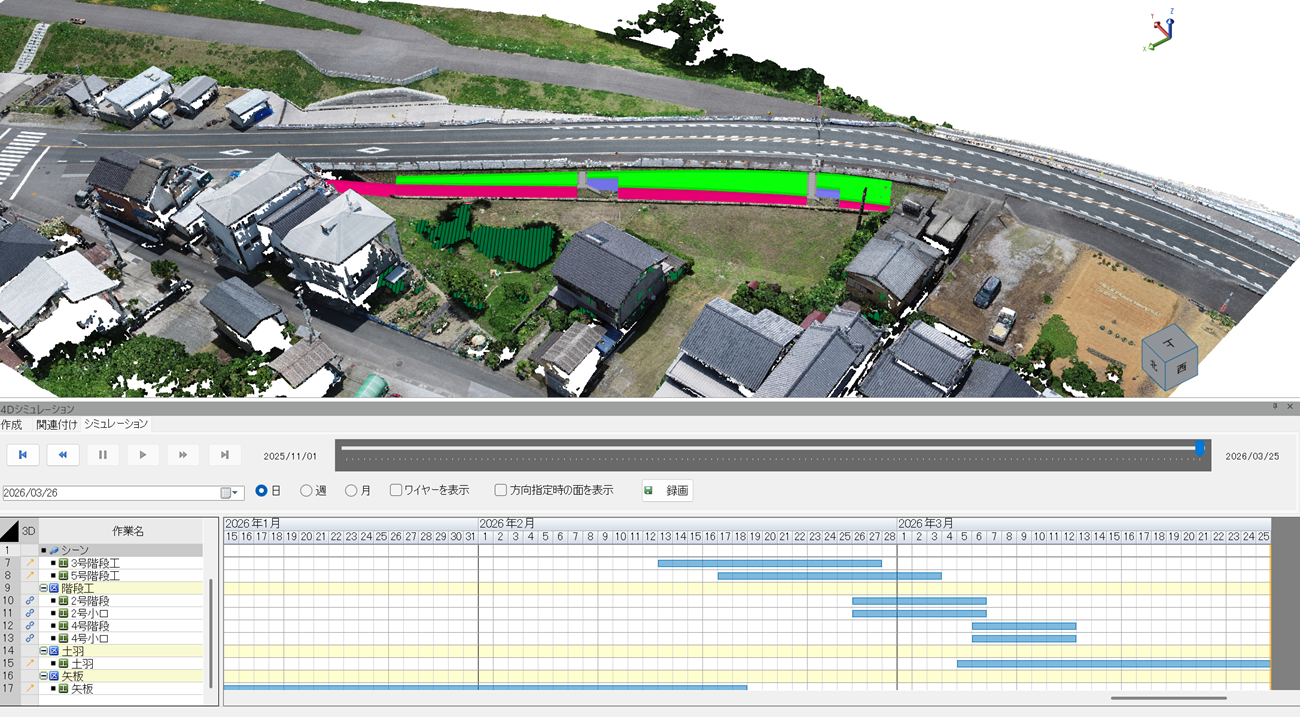
Task: Click the view cube's 西 face
Action: click(x=1181, y=367)
